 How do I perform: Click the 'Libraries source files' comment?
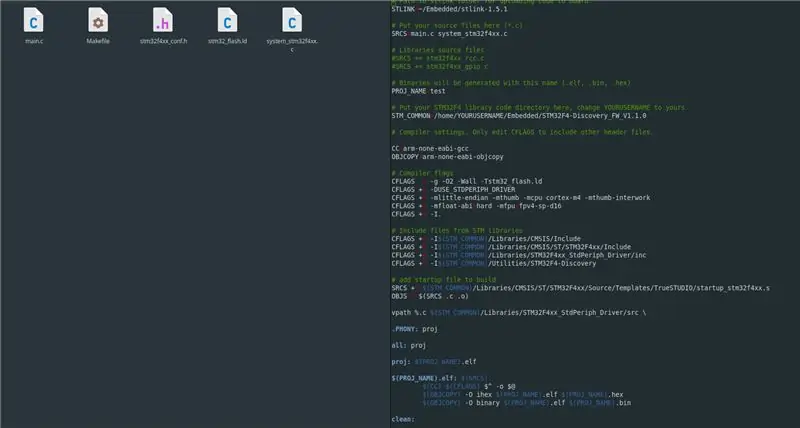(x=438, y=50)
